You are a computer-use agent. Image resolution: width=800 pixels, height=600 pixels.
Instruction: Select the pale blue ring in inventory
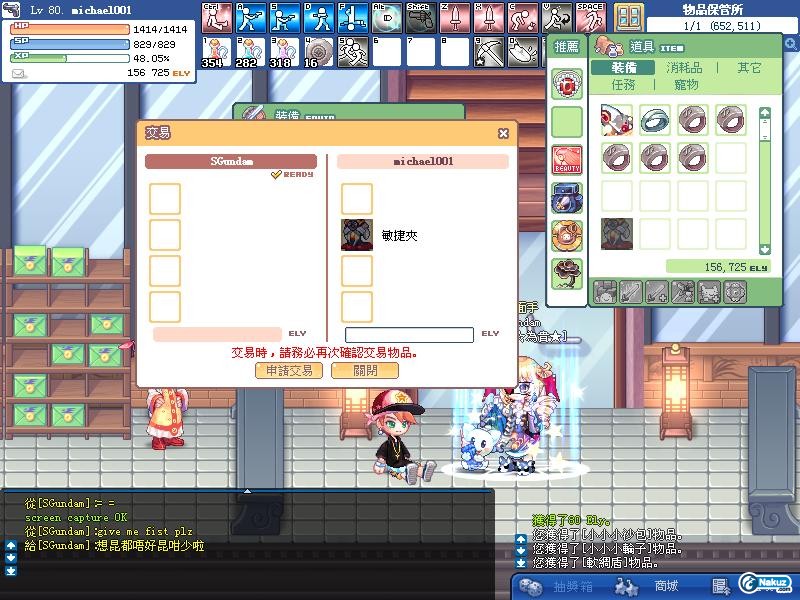(655, 120)
